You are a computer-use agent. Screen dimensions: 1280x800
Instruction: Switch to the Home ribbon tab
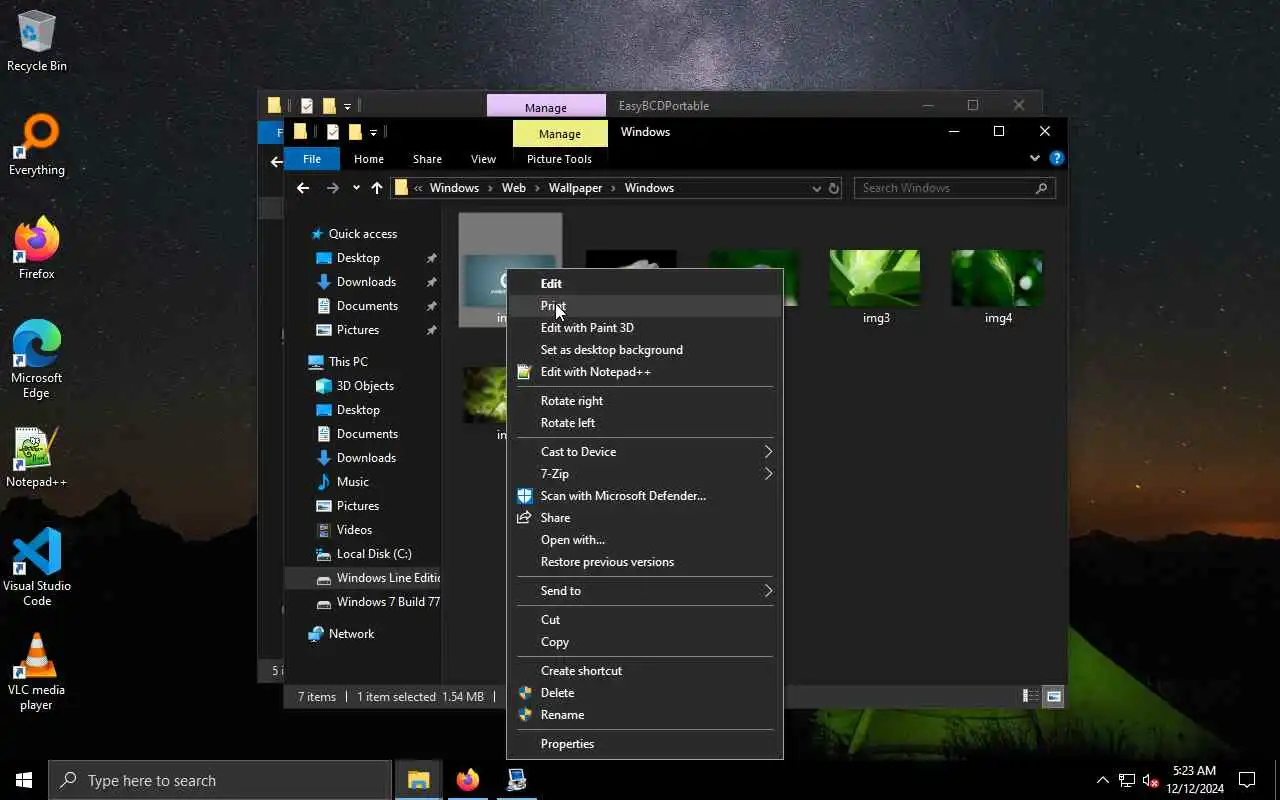[x=368, y=159]
